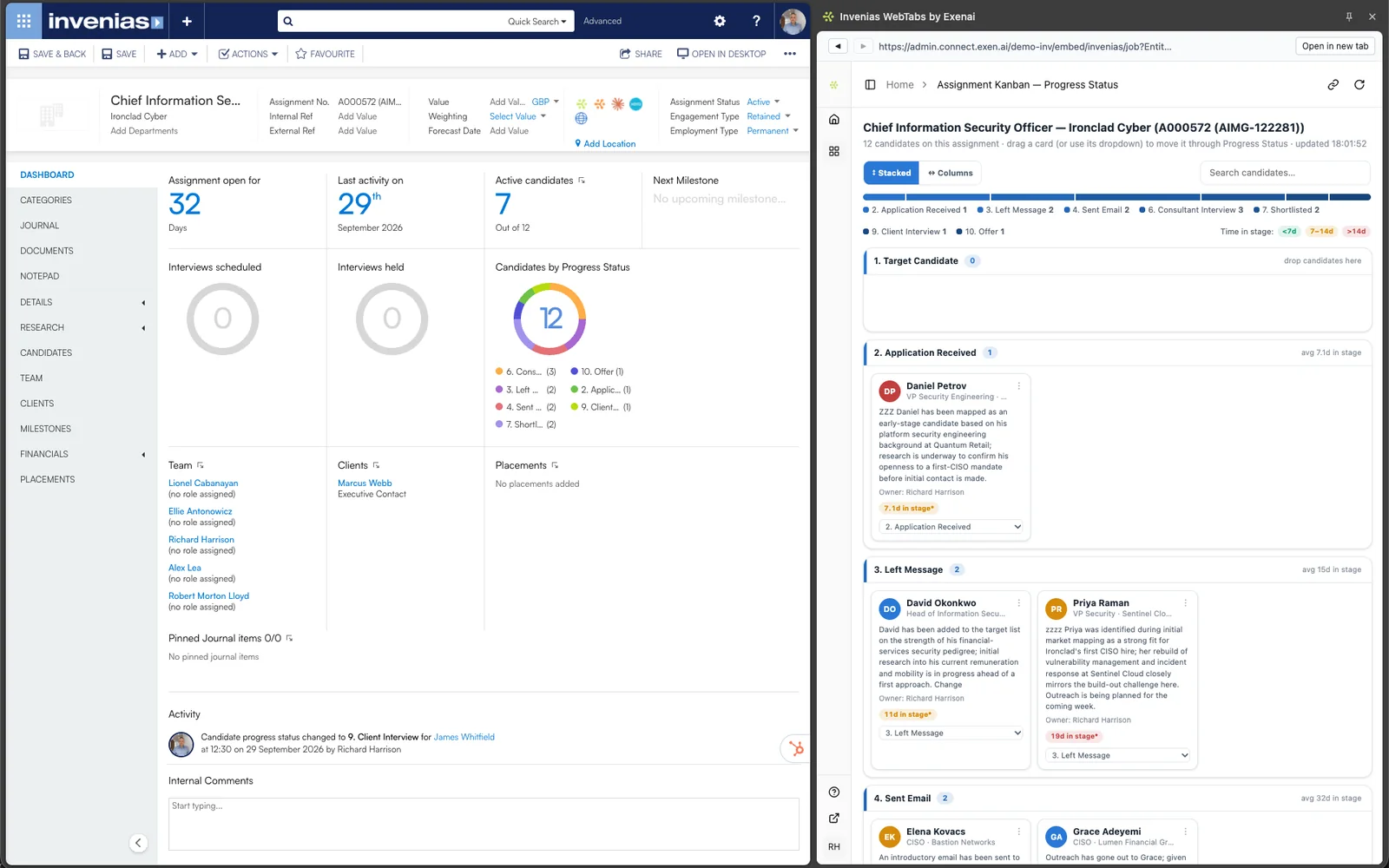Refresh the Assignment Kanban view
Image resolution: width=1389 pixels, height=868 pixels.
tap(1359, 84)
